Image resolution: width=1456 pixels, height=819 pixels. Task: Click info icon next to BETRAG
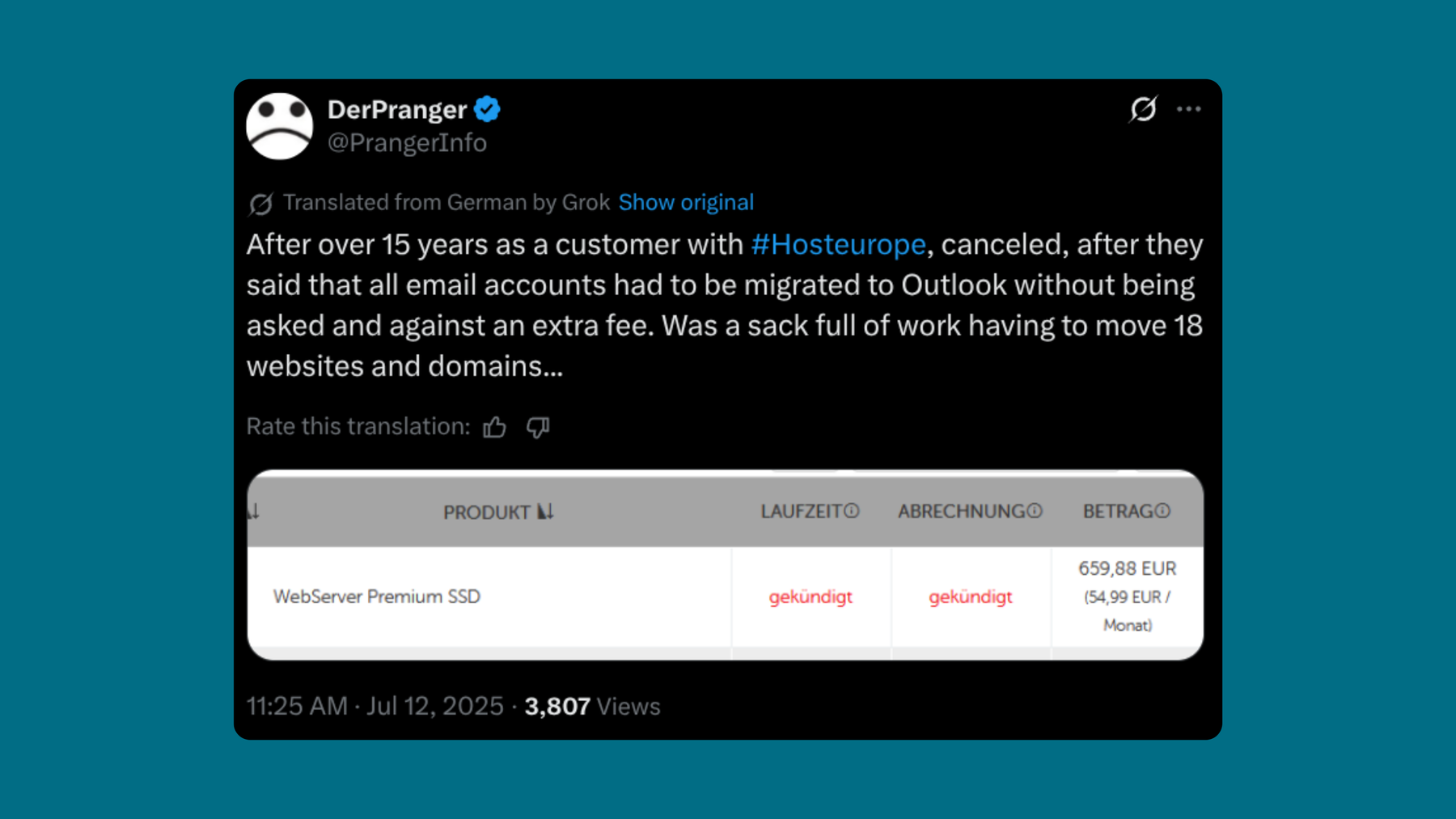(1162, 511)
